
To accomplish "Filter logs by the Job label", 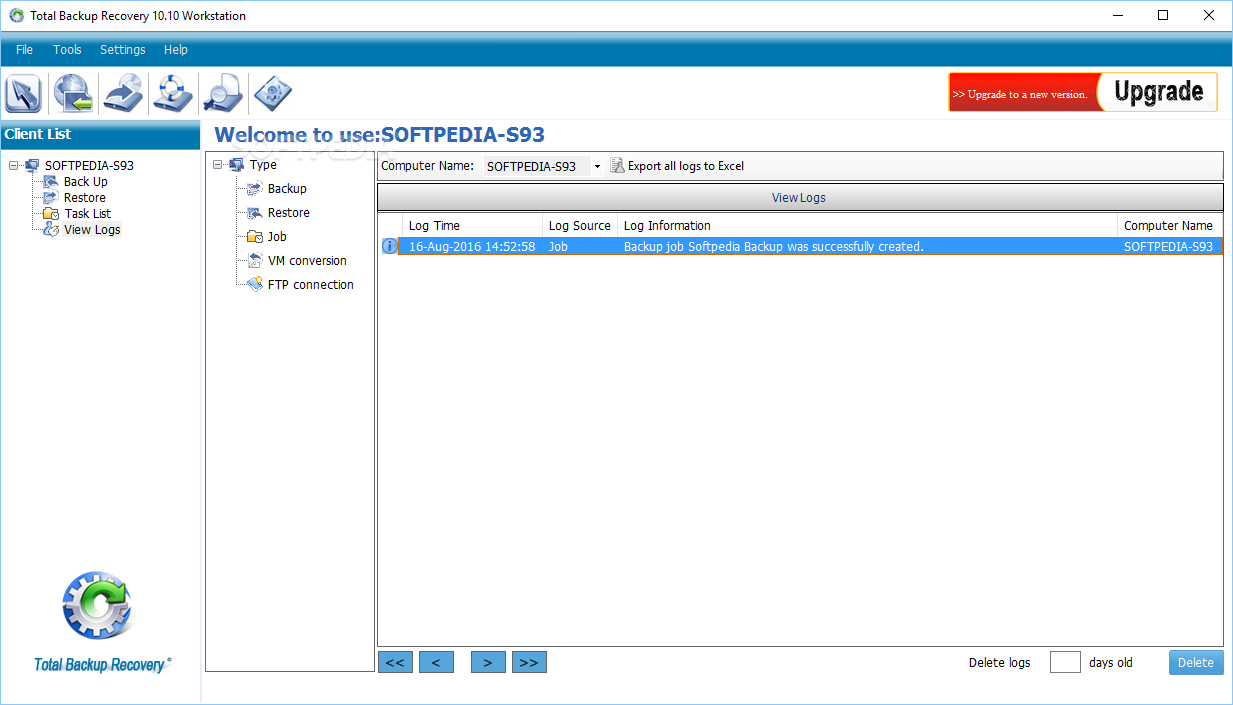I will (277, 237).
